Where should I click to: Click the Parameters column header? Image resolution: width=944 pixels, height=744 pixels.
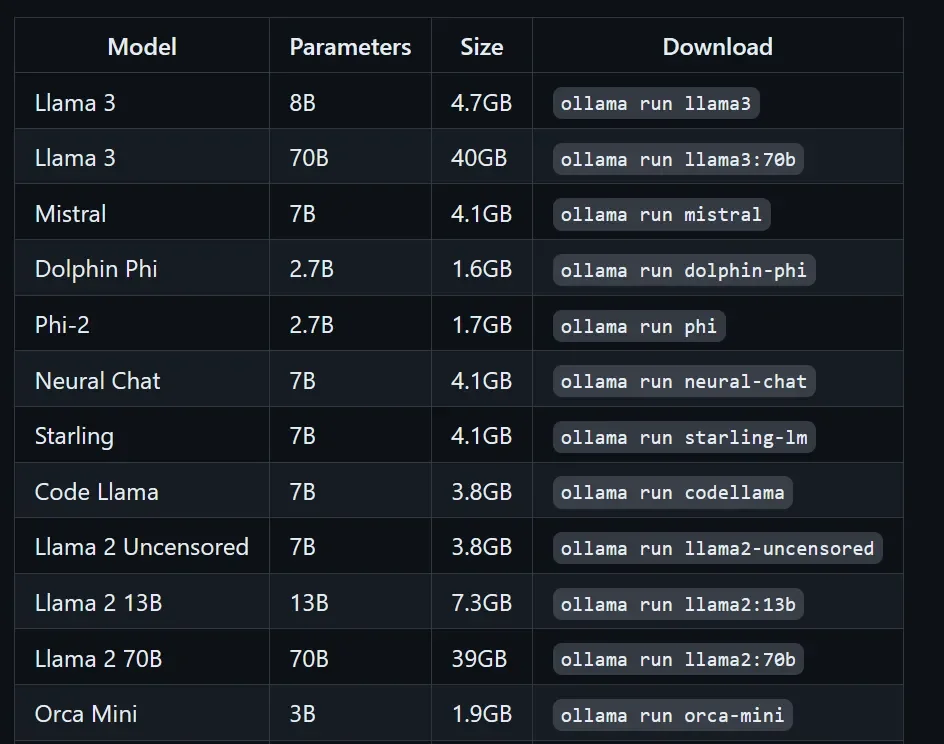[350, 46]
